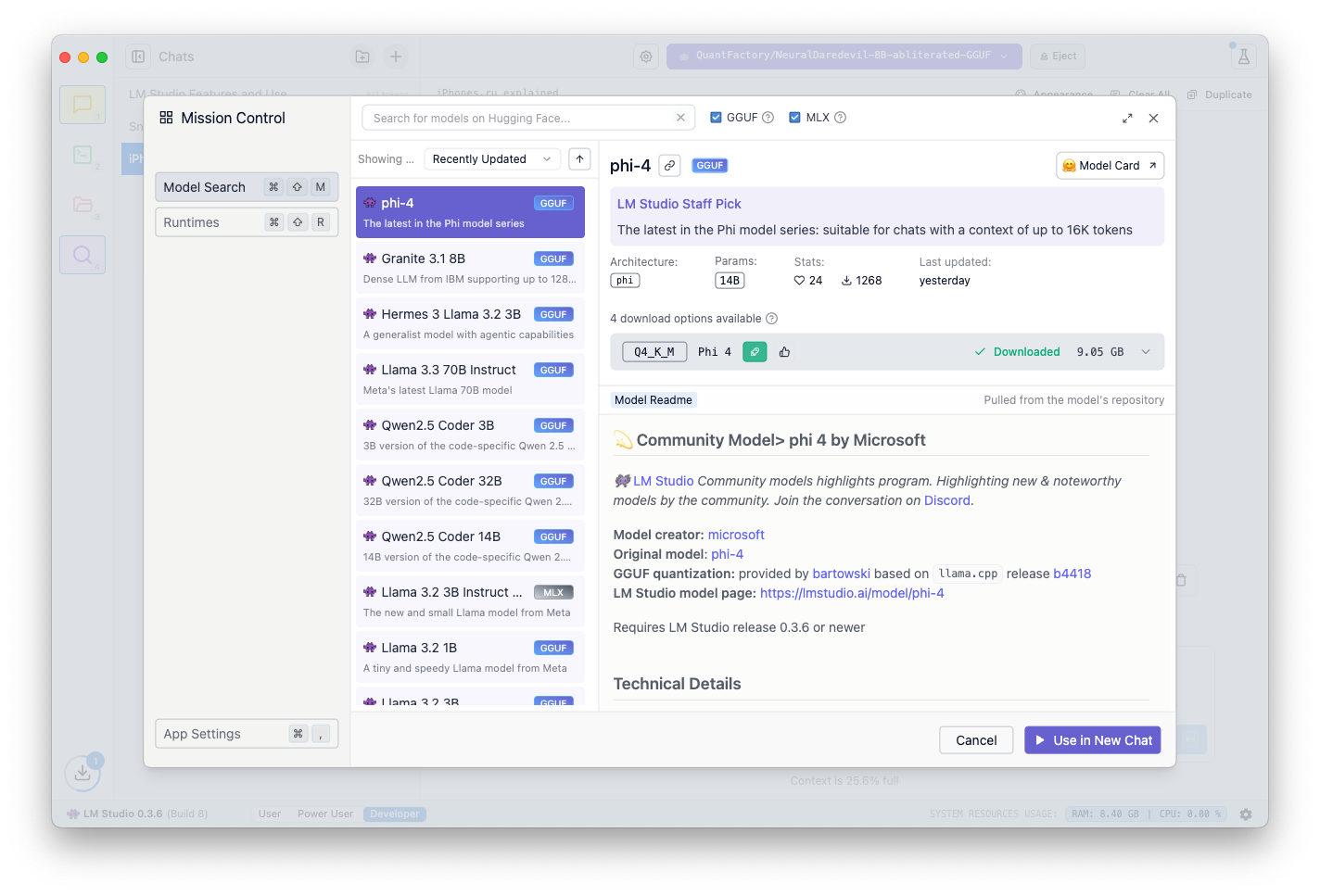Viewport: 1320px width, 896px height.
Task: Click Use in New Chat button
Action: 1093,740
